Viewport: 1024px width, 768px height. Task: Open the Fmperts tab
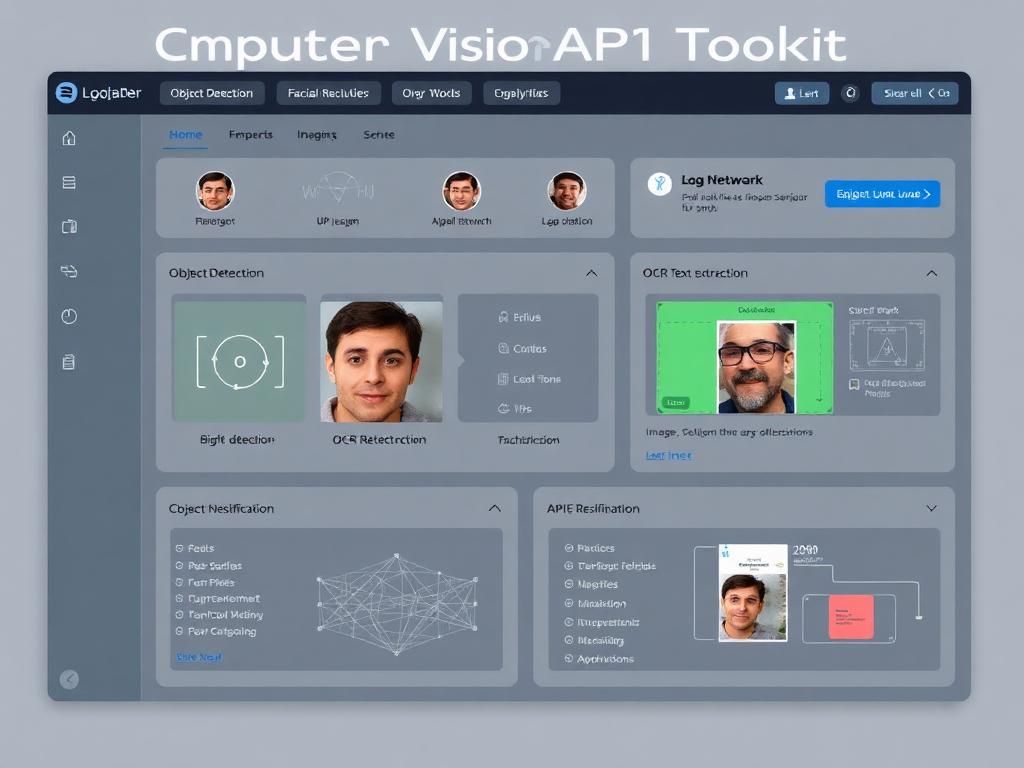pyautogui.click(x=251, y=135)
